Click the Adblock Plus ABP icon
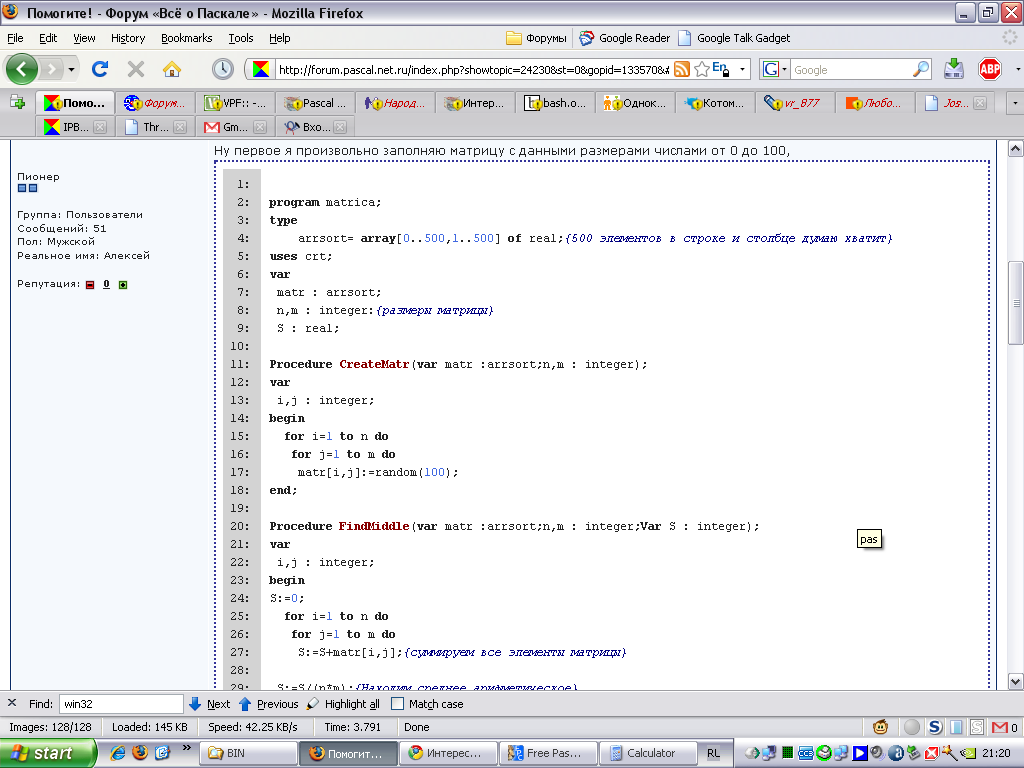Screen dimensions: 1024x768 pyautogui.click(x=989, y=69)
